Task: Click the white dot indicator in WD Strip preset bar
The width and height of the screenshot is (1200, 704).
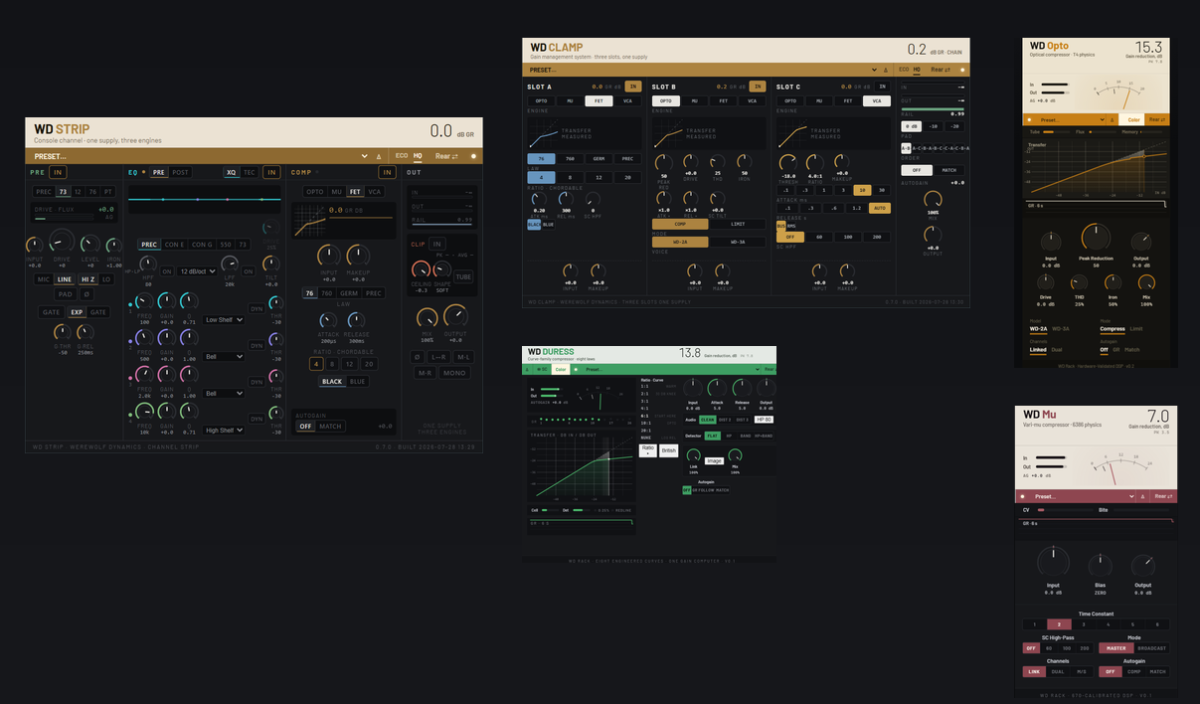Action: (473, 156)
